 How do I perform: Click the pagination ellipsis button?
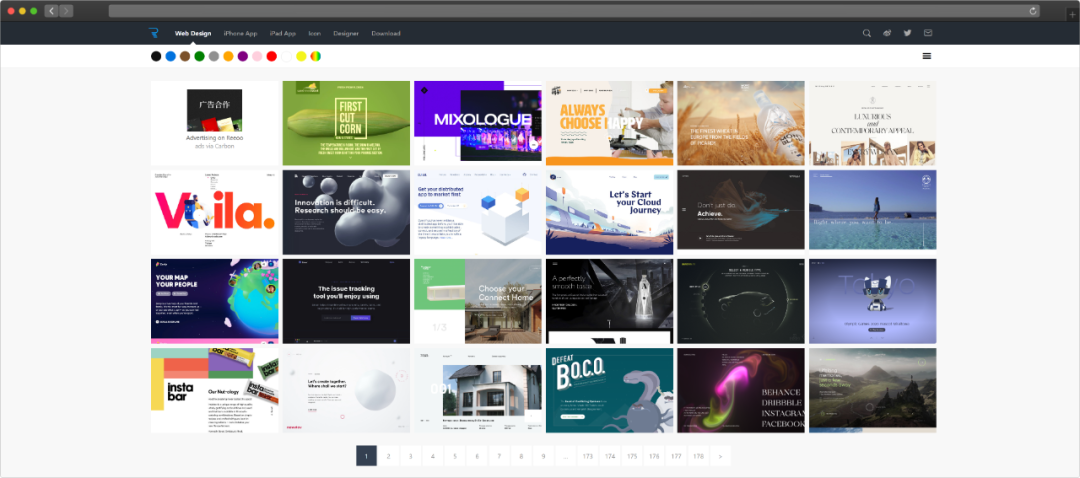pyautogui.click(x=565, y=456)
